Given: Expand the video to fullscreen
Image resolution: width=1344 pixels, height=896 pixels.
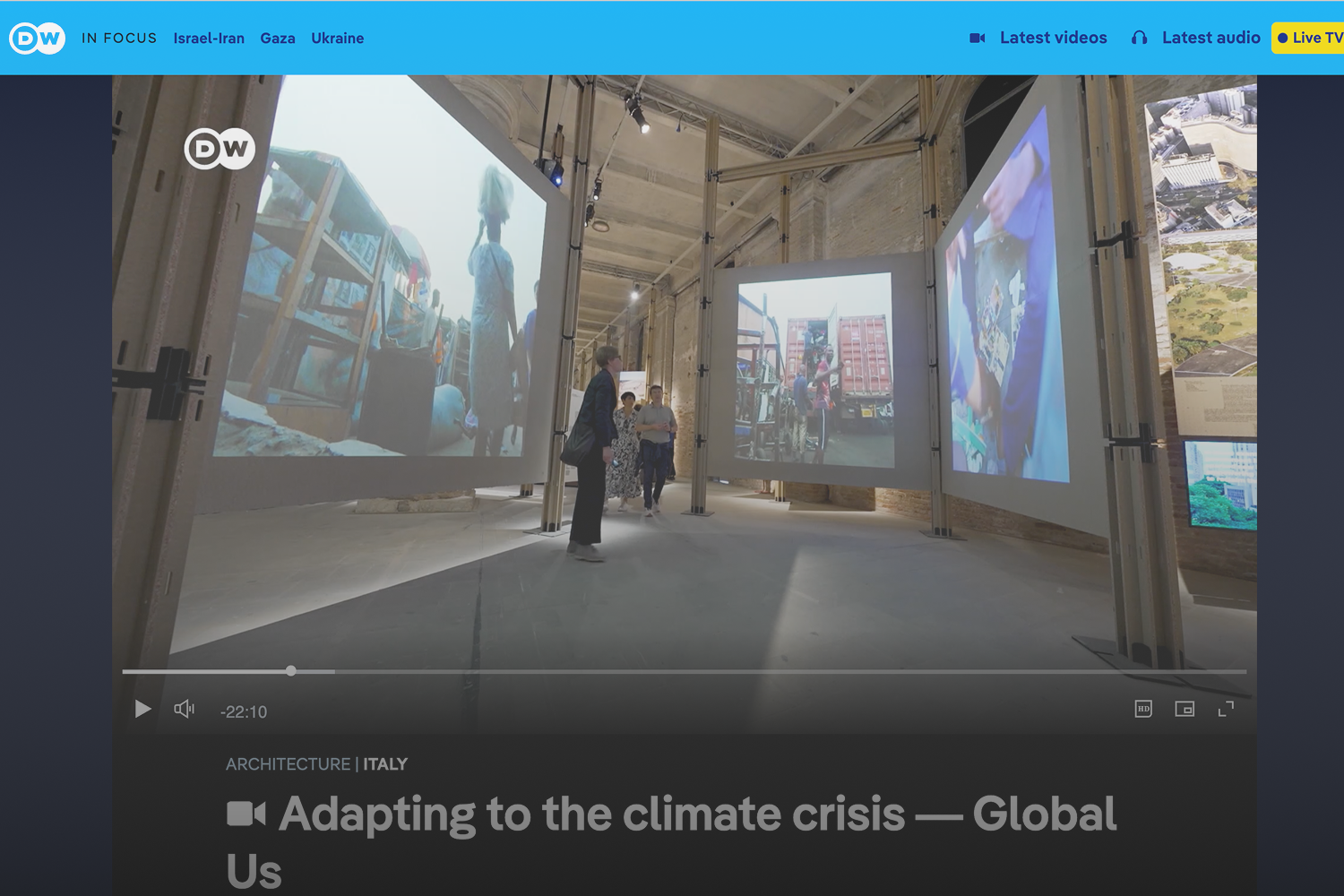Looking at the screenshot, I should pos(1226,709).
